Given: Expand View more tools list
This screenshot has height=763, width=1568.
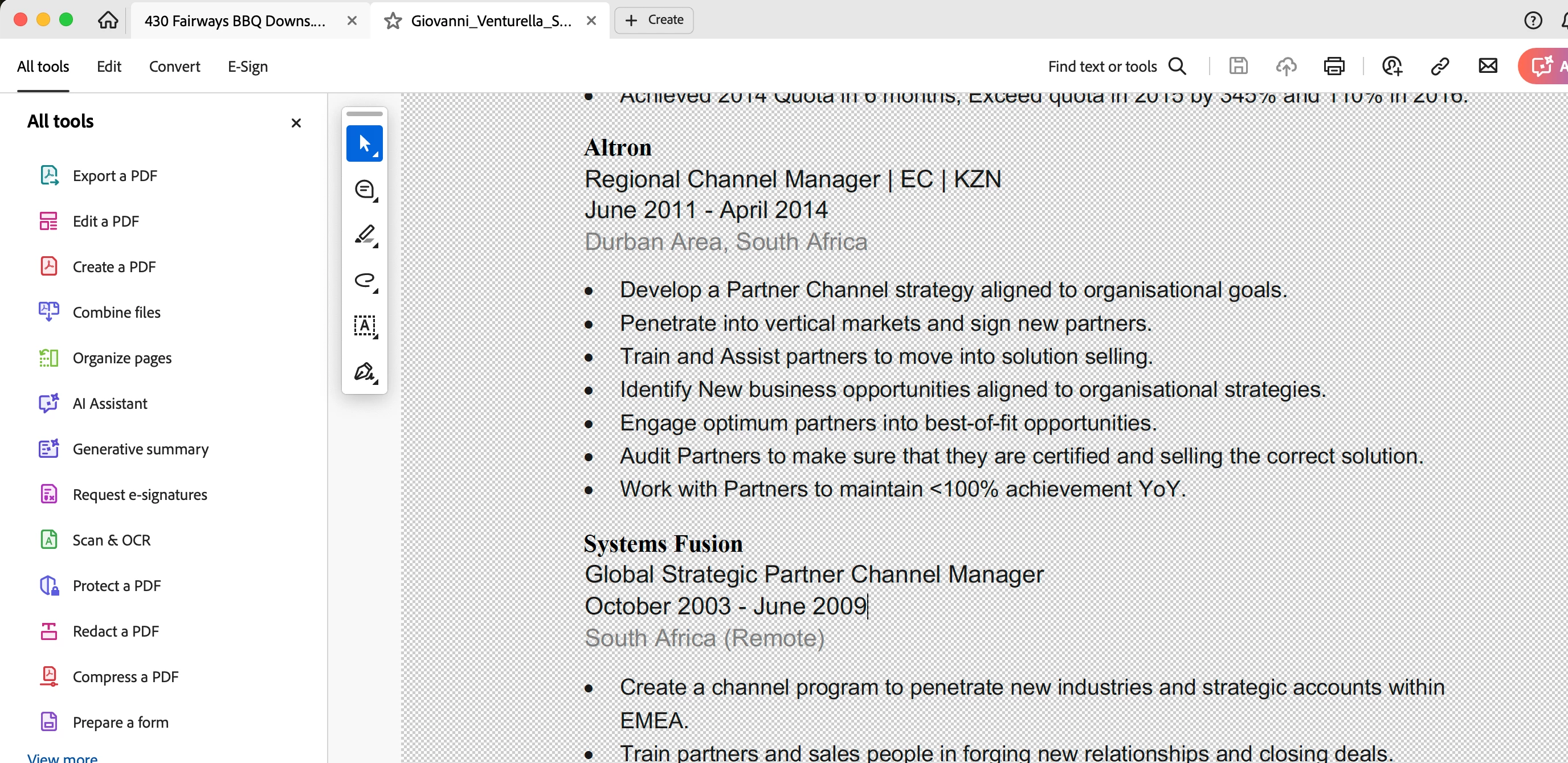Looking at the screenshot, I should pyautogui.click(x=62, y=757).
